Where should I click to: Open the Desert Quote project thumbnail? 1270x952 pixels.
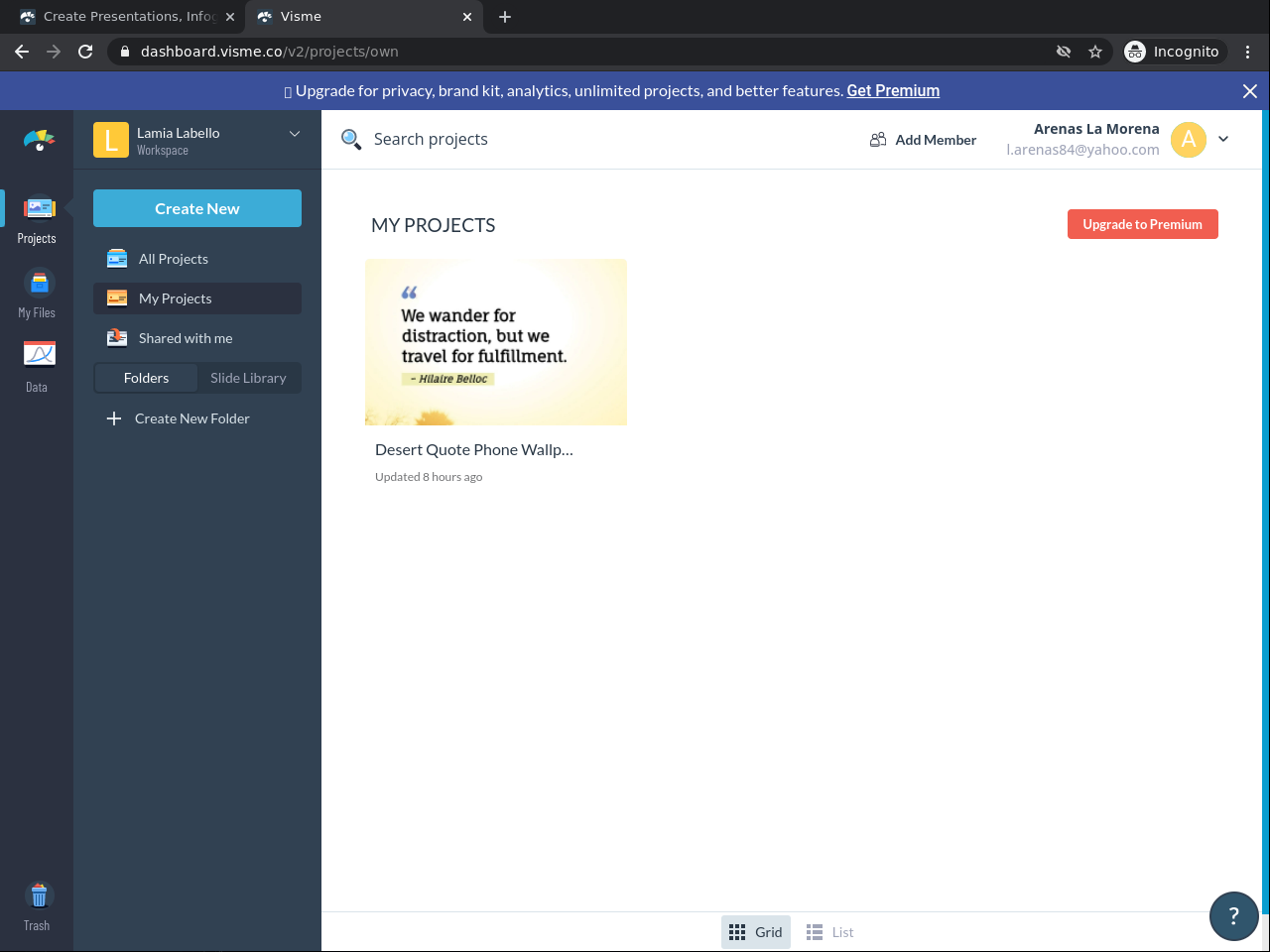[496, 342]
